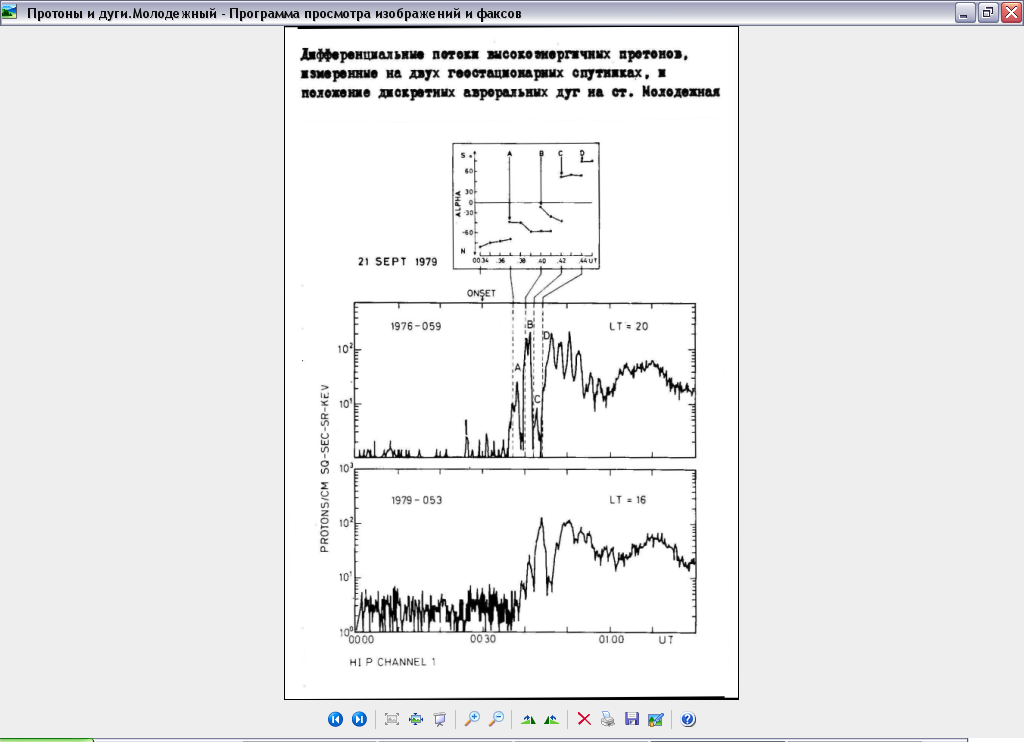The image size is (1024, 742).
Task: Click the upper proton flux graph
Action: point(524,380)
